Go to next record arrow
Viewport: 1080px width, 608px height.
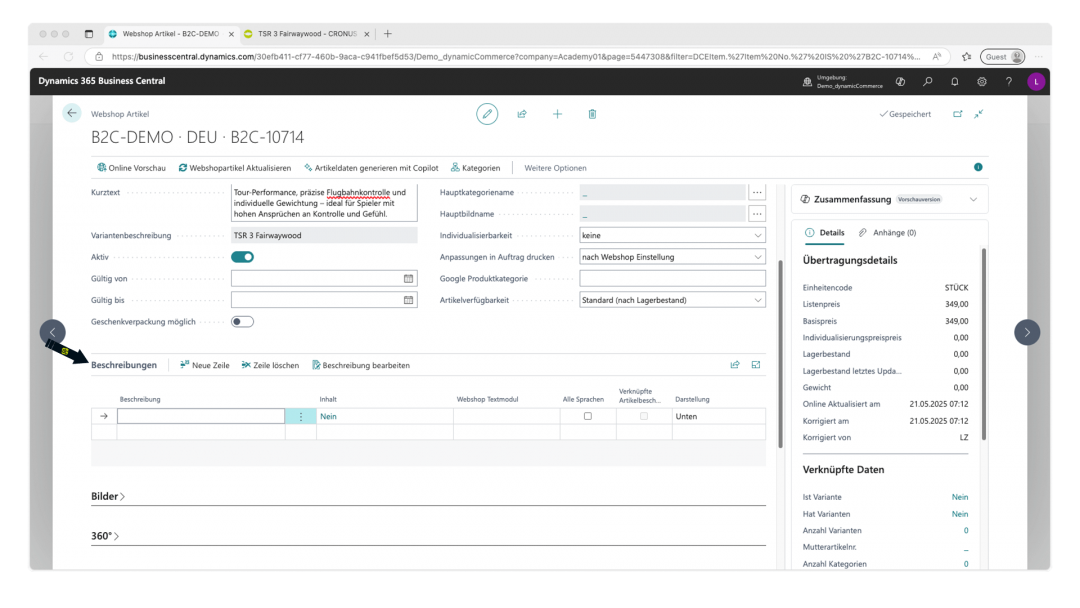click(1027, 333)
